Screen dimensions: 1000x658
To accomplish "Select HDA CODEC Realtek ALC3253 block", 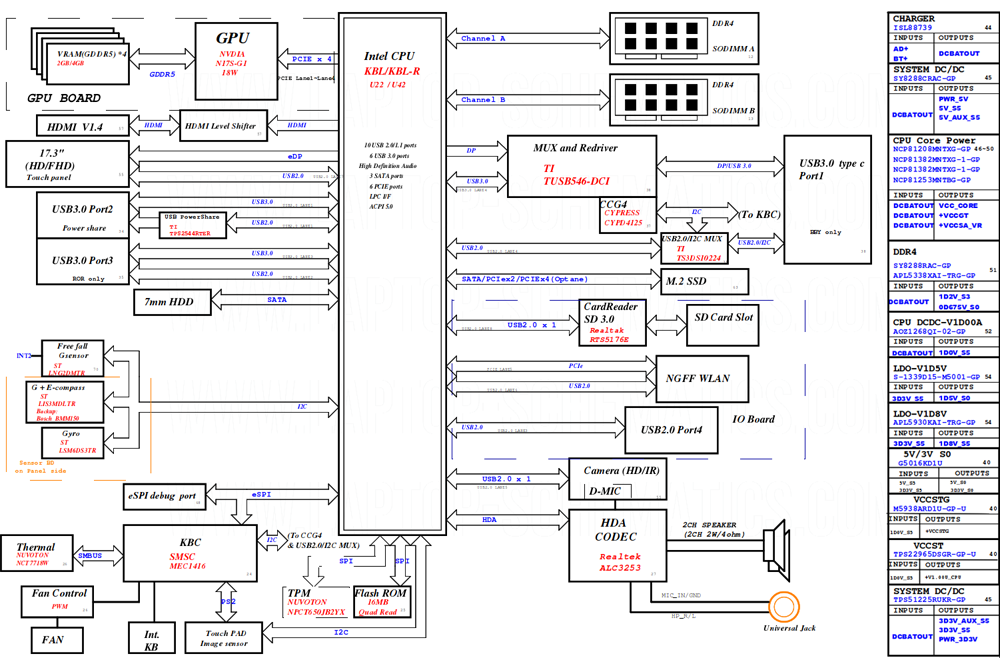I will click(x=617, y=546).
